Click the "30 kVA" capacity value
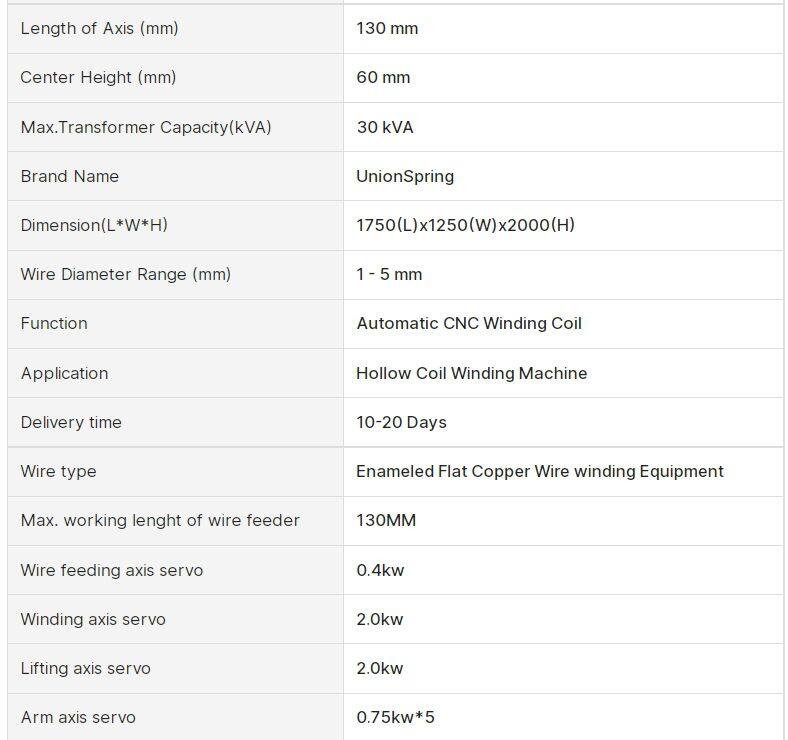The height and width of the screenshot is (740, 788). tap(385, 127)
